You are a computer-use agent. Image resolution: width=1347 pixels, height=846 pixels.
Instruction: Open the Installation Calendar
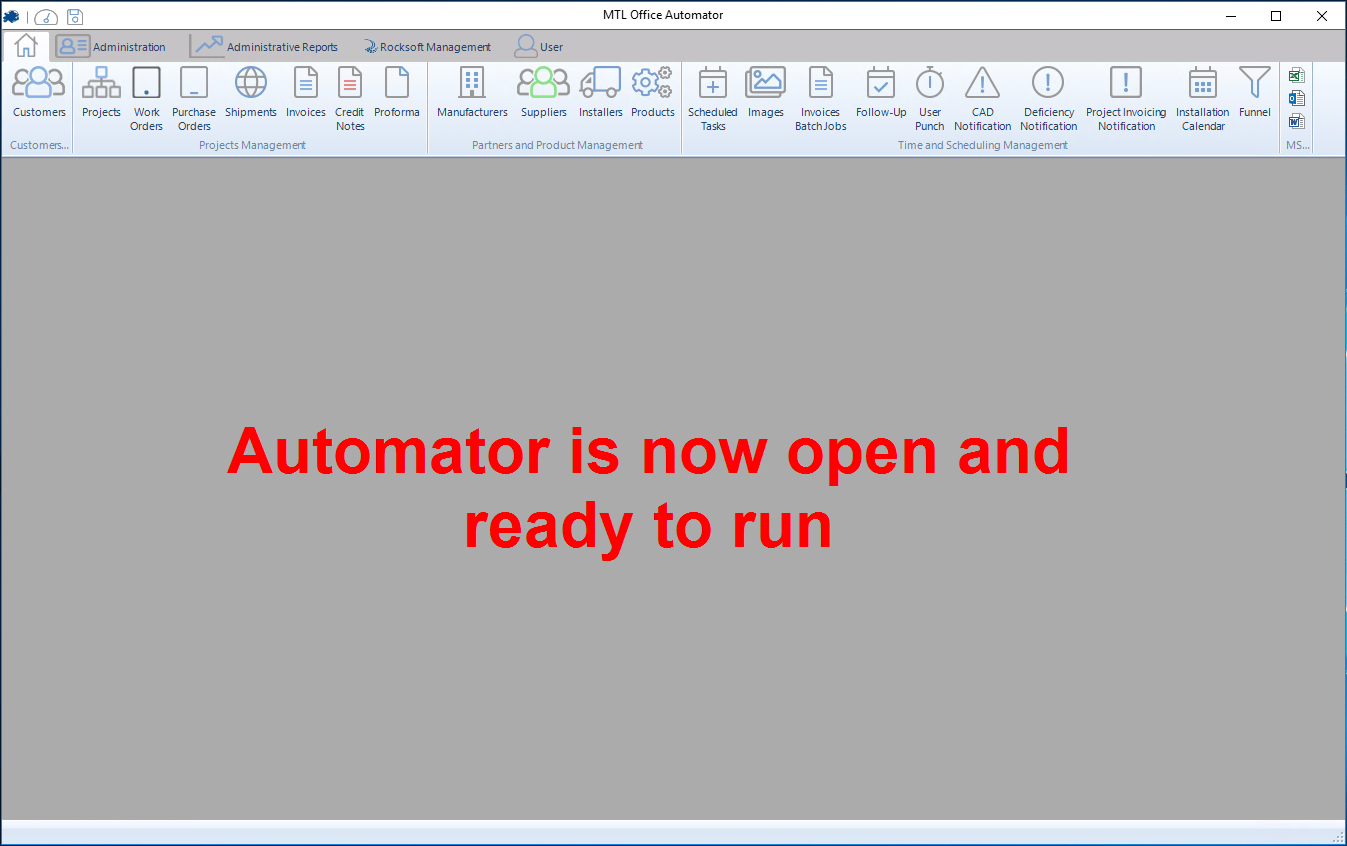pos(1202,97)
